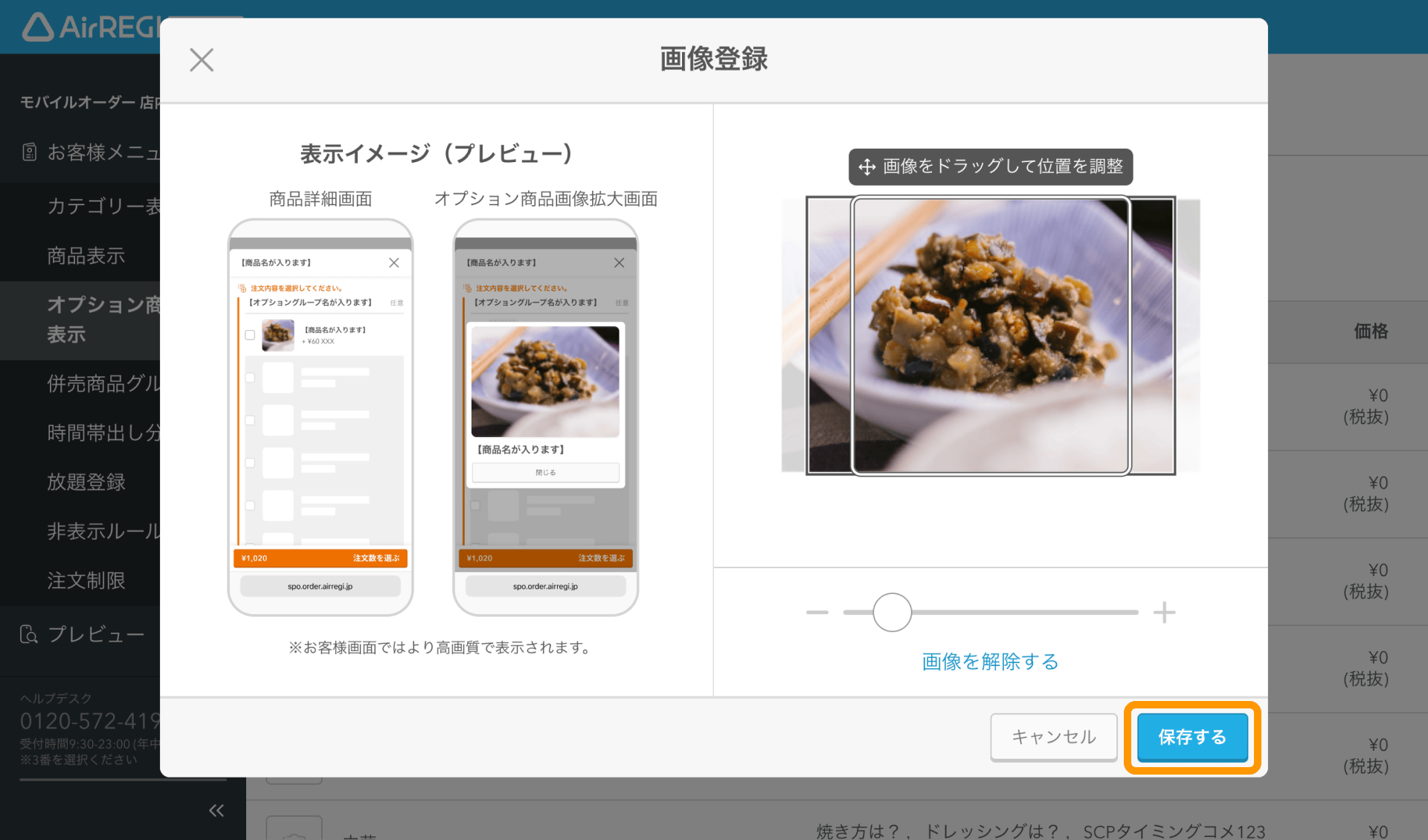Viewport: 1428px width, 840px height.
Task: Click the plus zoom-in icon
Action: point(1164,613)
